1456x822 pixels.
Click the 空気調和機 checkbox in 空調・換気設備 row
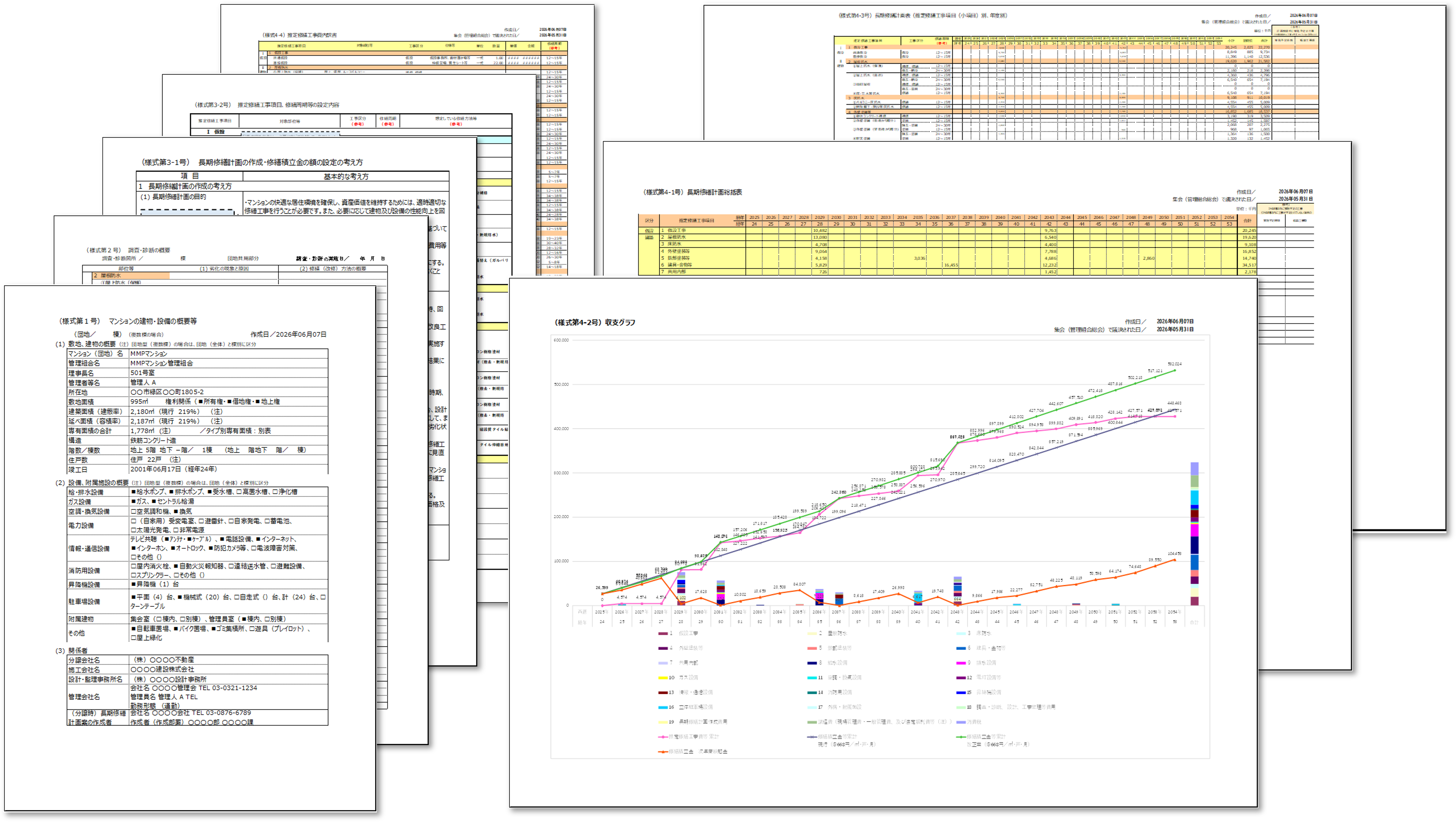tap(134, 511)
